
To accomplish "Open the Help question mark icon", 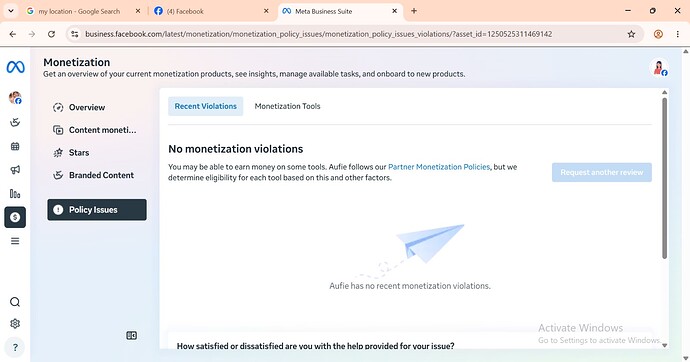I will coord(15,347).
